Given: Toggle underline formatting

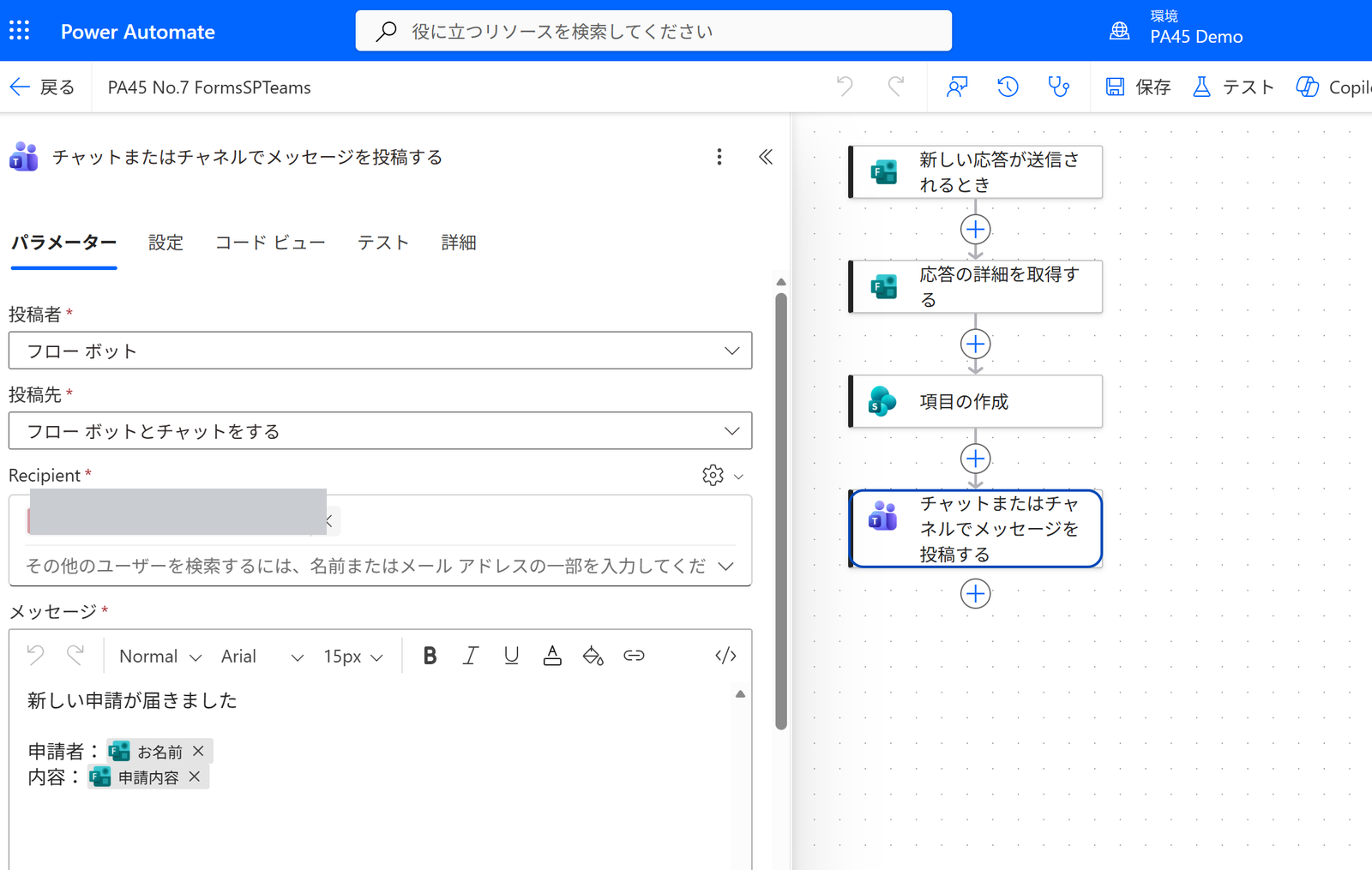Looking at the screenshot, I should [511, 656].
